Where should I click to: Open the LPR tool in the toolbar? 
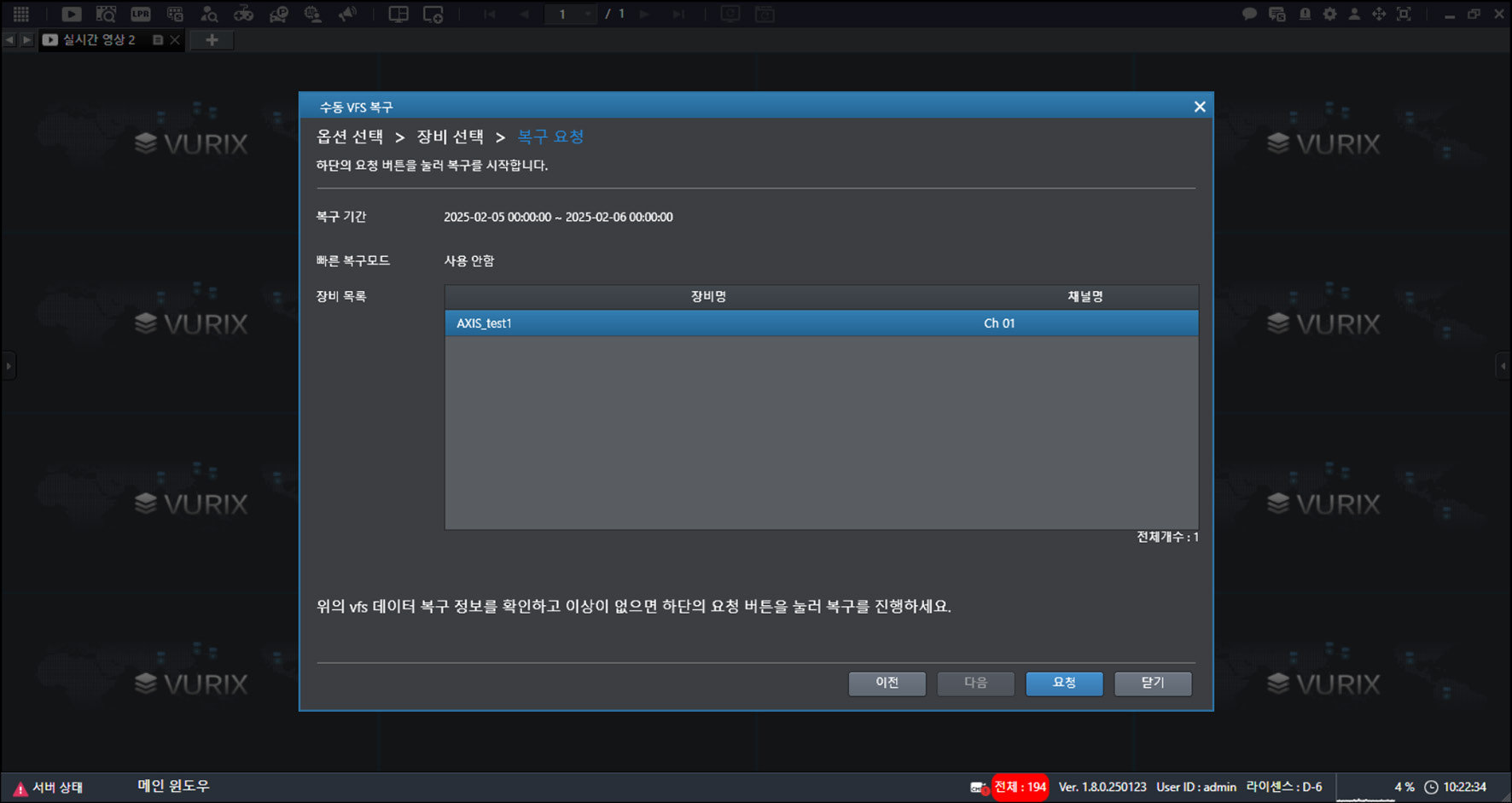(141, 14)
